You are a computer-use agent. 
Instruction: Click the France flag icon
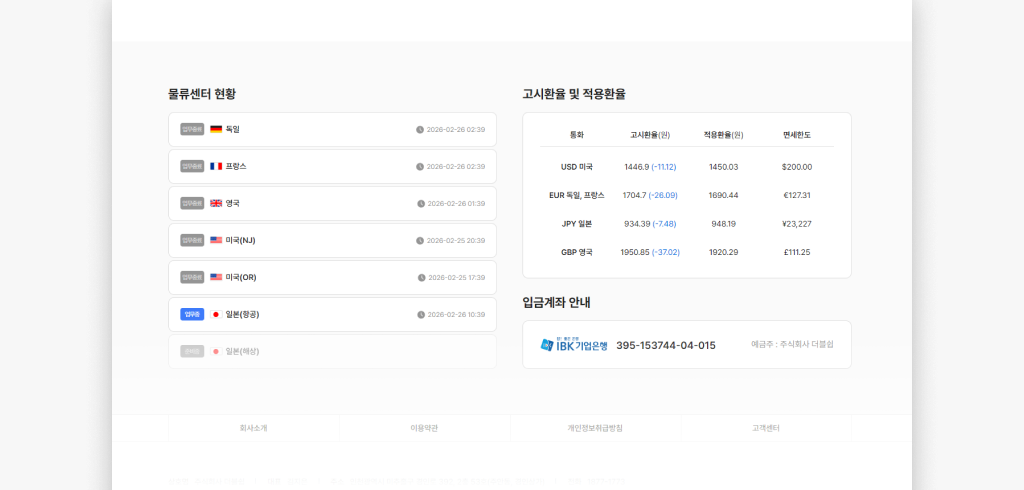[216, 167]
